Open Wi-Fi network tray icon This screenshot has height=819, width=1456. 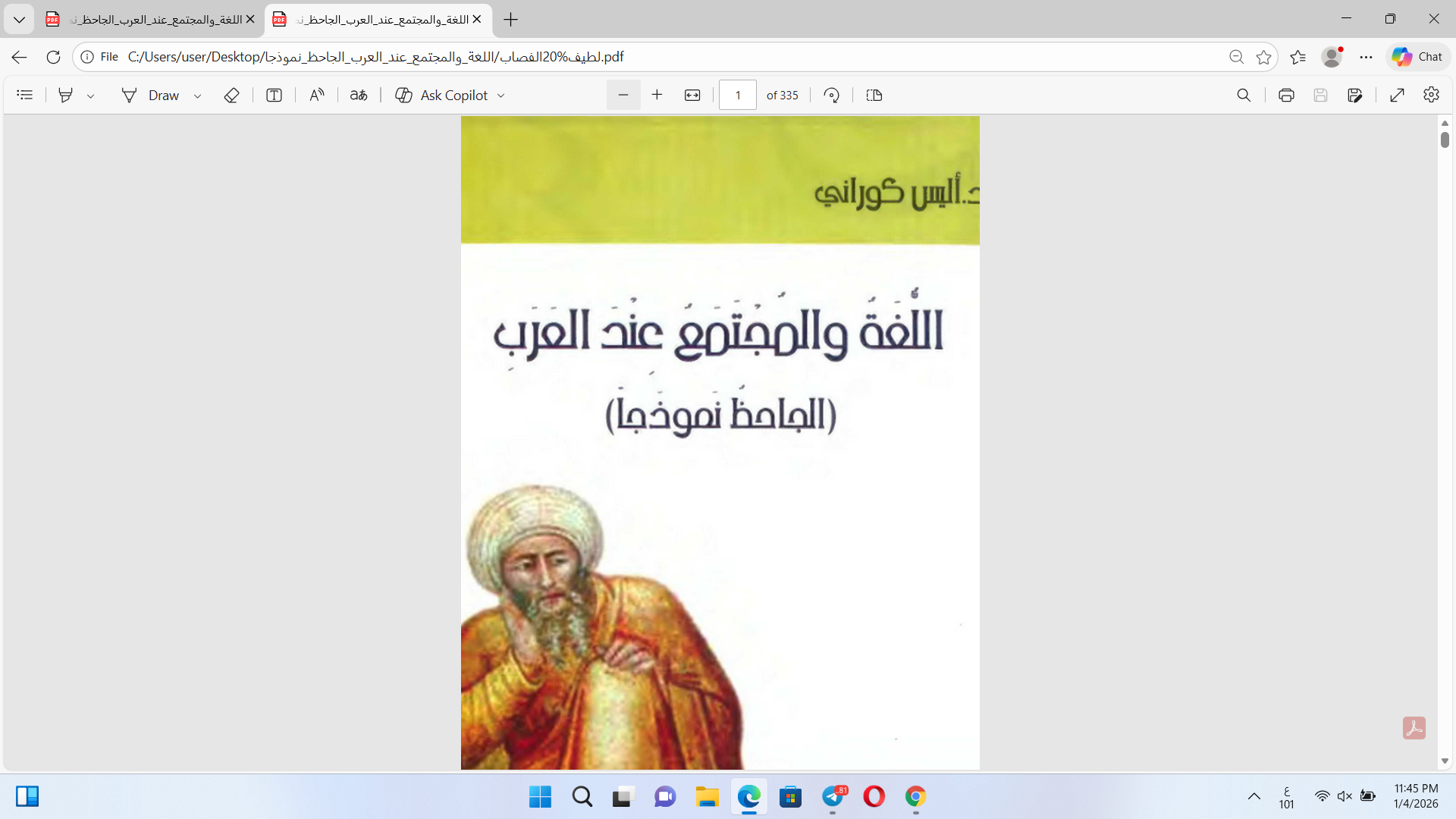1323,796
